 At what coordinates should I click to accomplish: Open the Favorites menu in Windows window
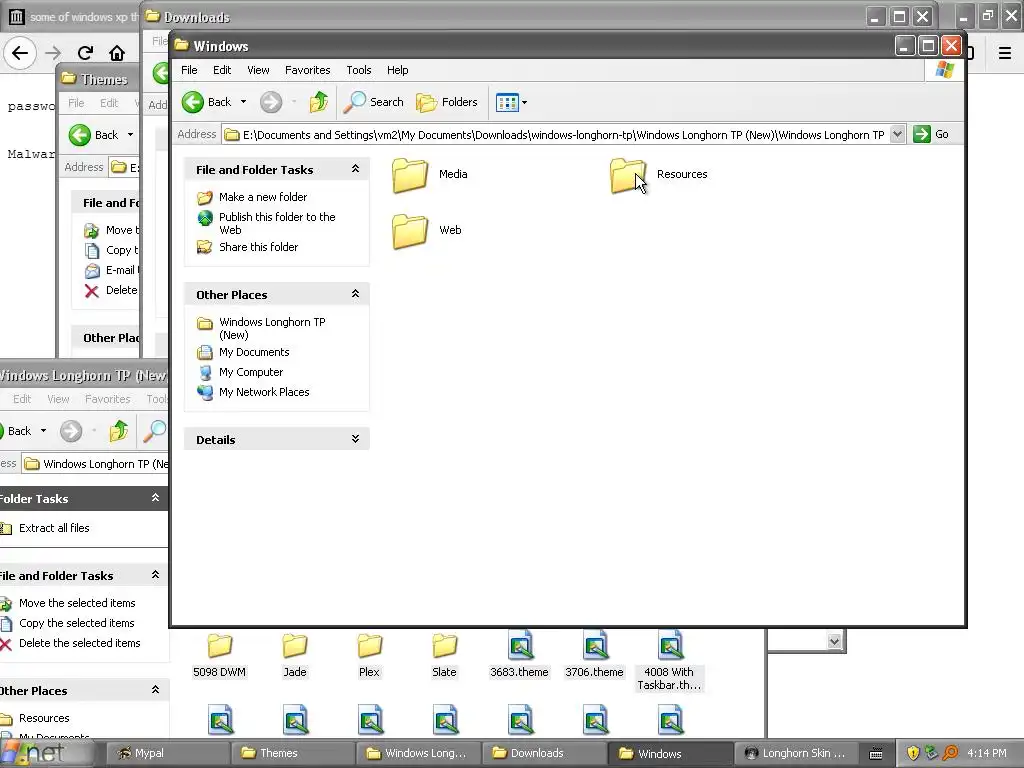coord(308,70)
